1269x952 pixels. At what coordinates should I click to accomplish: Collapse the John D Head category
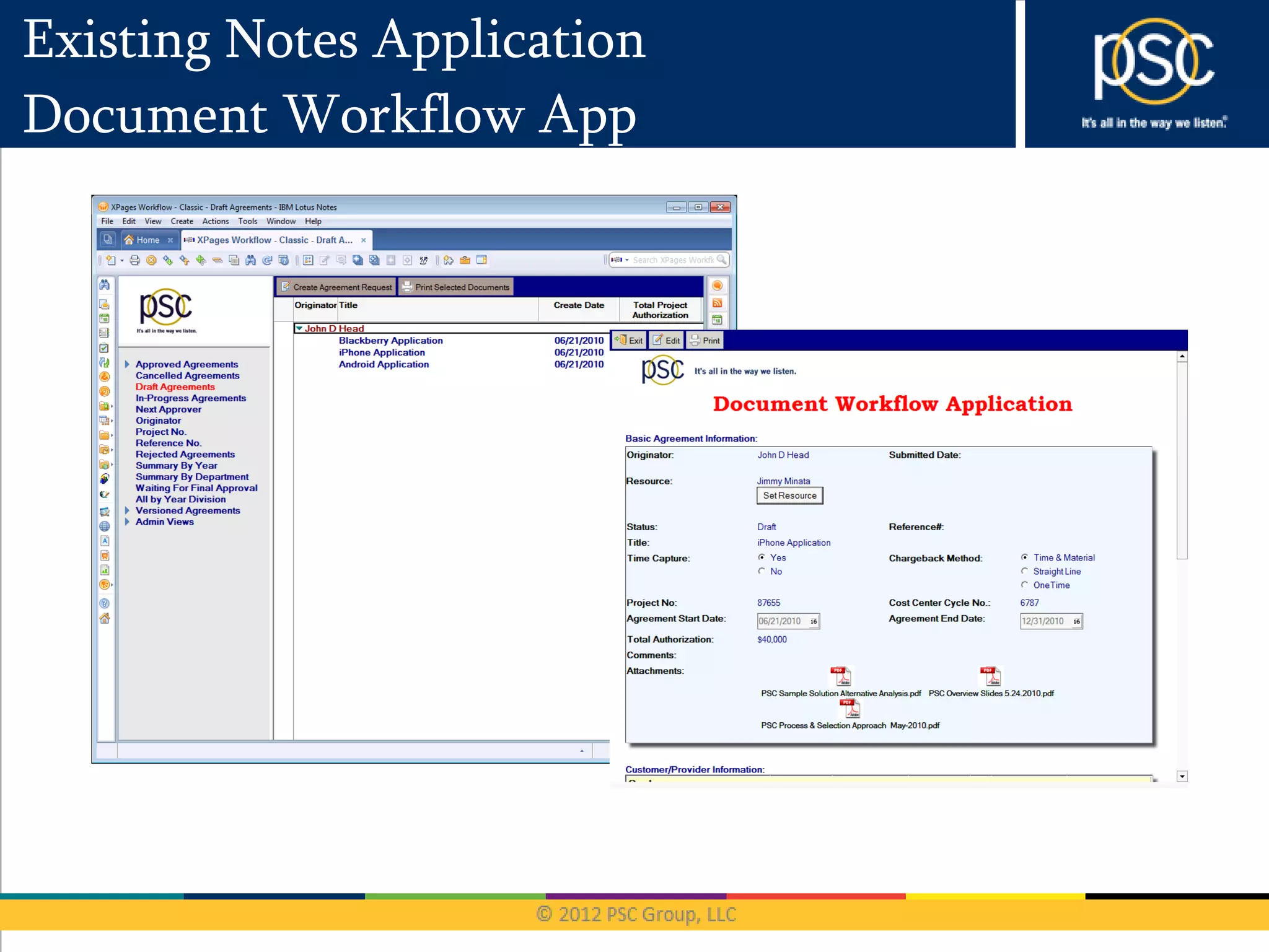[299, 328]
